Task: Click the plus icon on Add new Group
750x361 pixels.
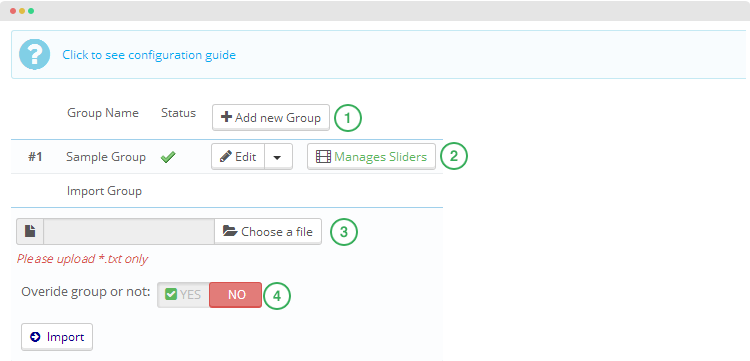Action: (226, 117)
